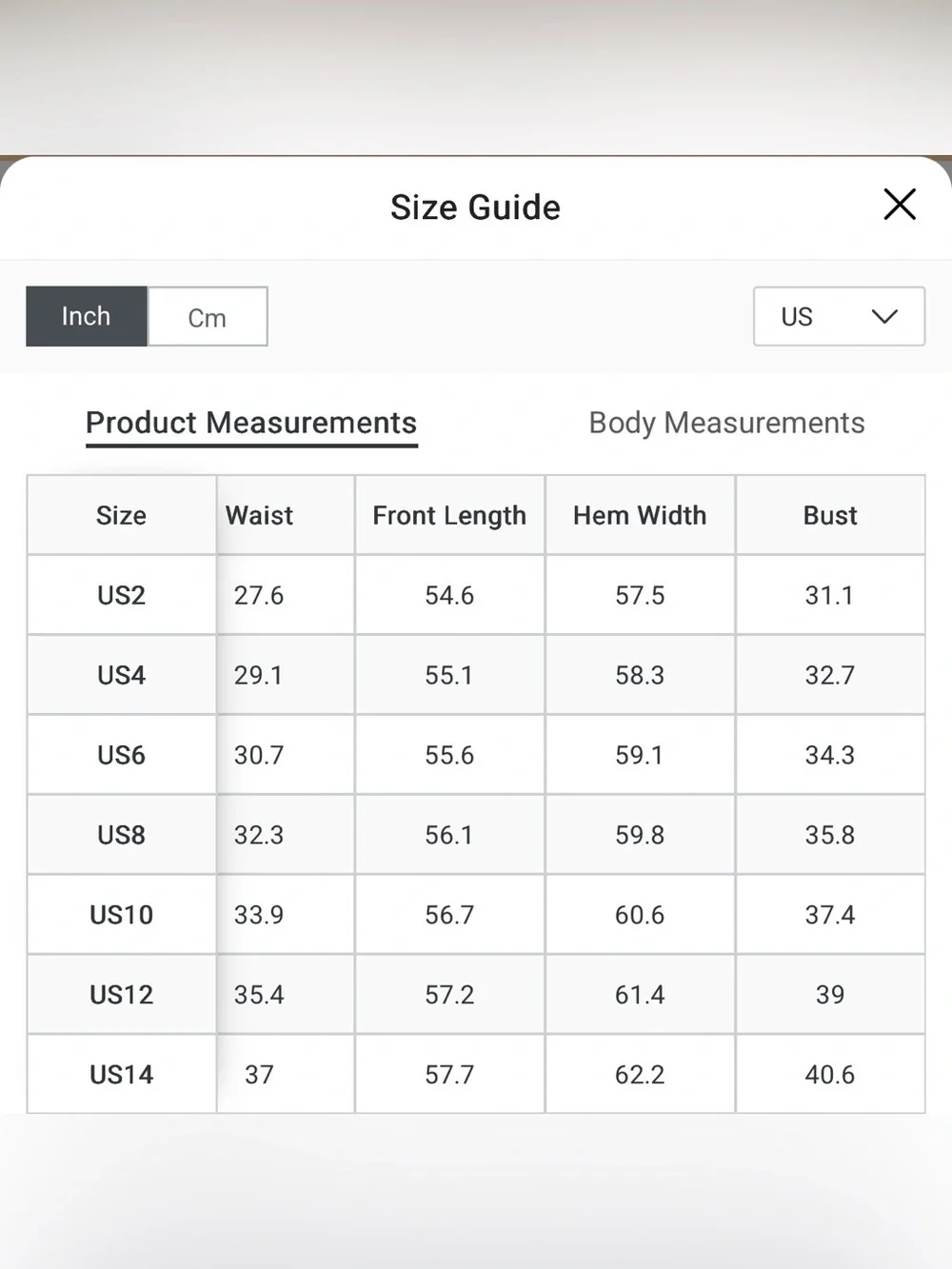Screen dimensions: 952x1269
Task: Click the dropdown chevron arrow beside US
Action: (884, 316)
